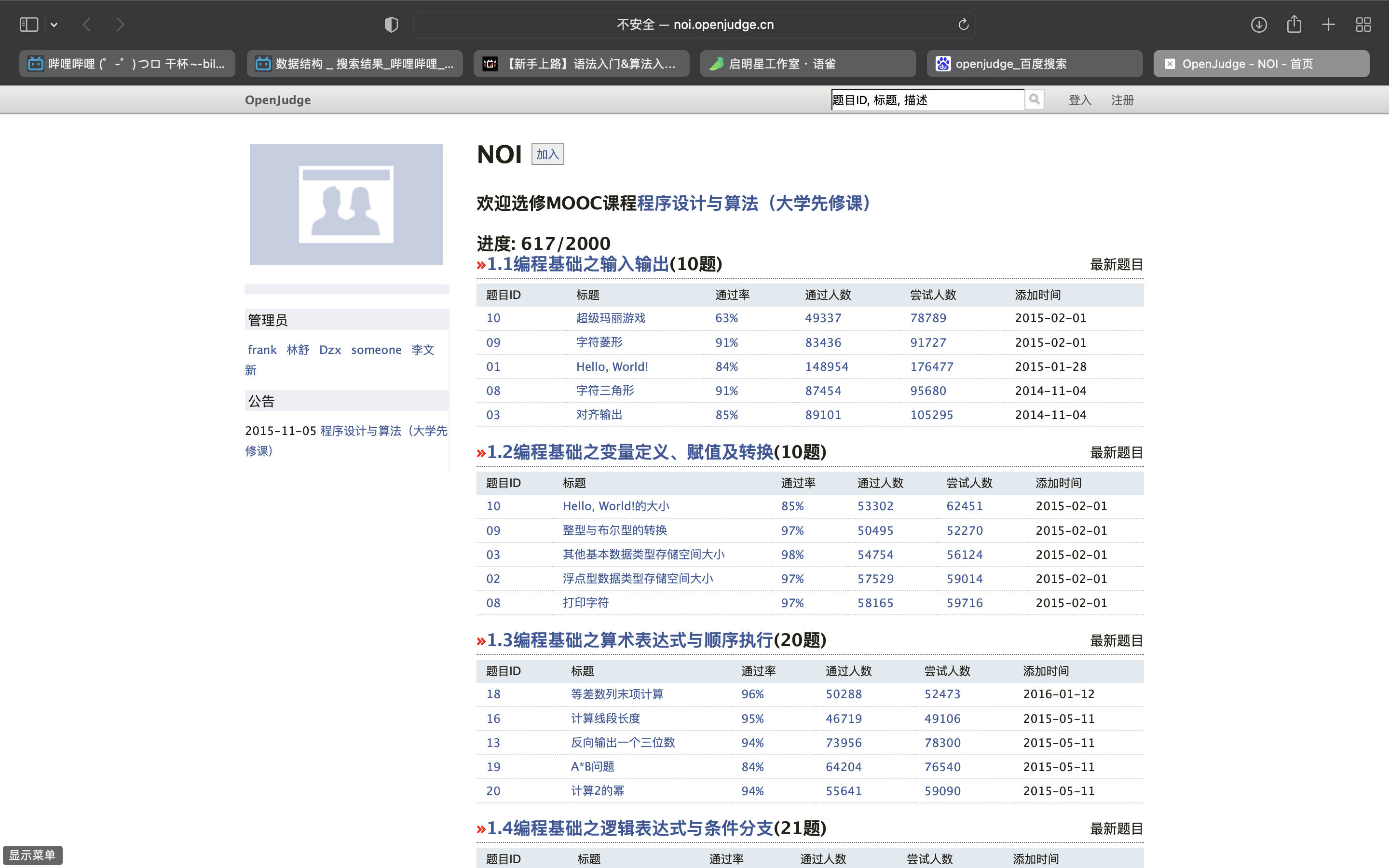Click the Safari address bar
The image size is (1389, 868).
(x=694, y=25)
